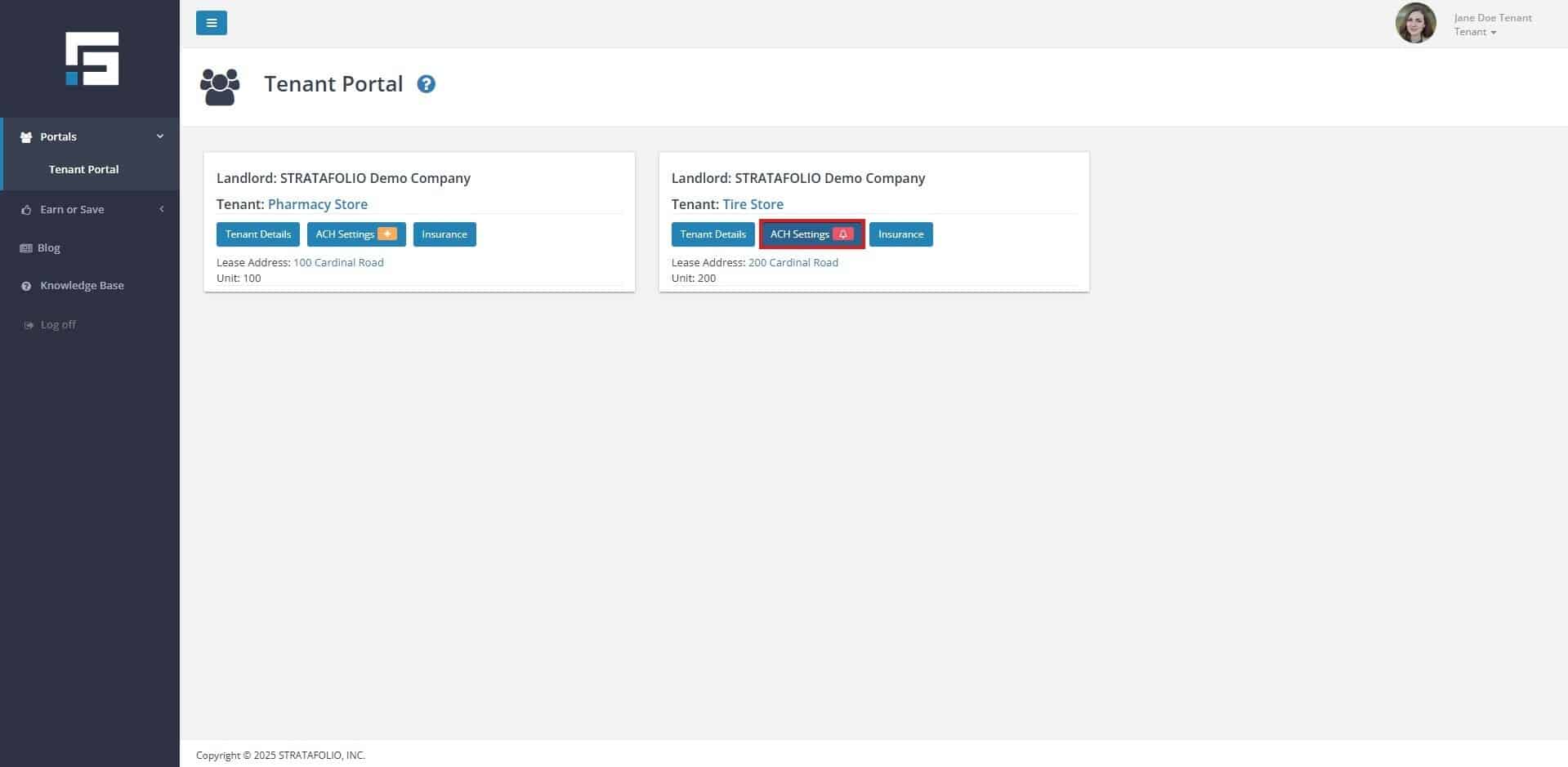Click the red bell badge on Tire Store ACH Settings
This screenshot has height=767, width=1568.
coord(842,234)
